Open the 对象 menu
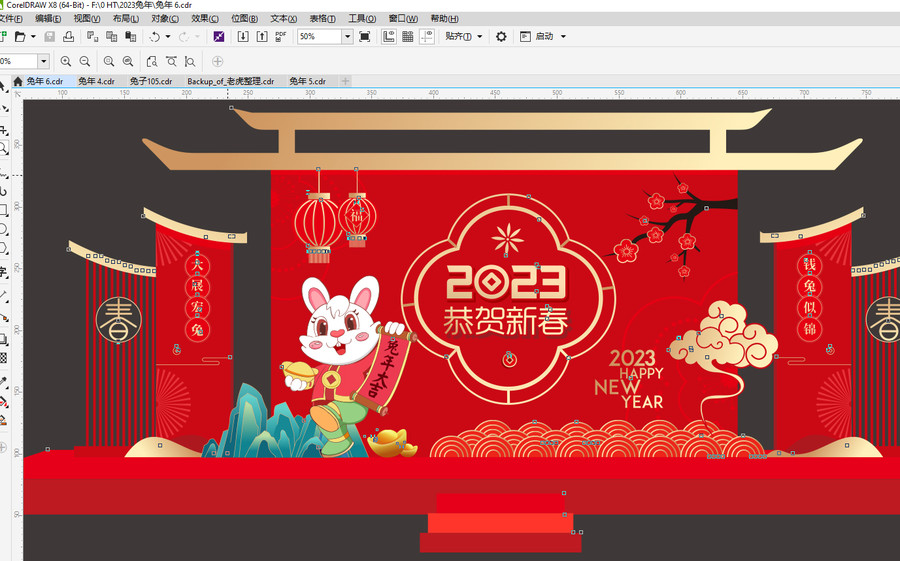This screenshot has width=900, height=561. click(x=165, y=19)
